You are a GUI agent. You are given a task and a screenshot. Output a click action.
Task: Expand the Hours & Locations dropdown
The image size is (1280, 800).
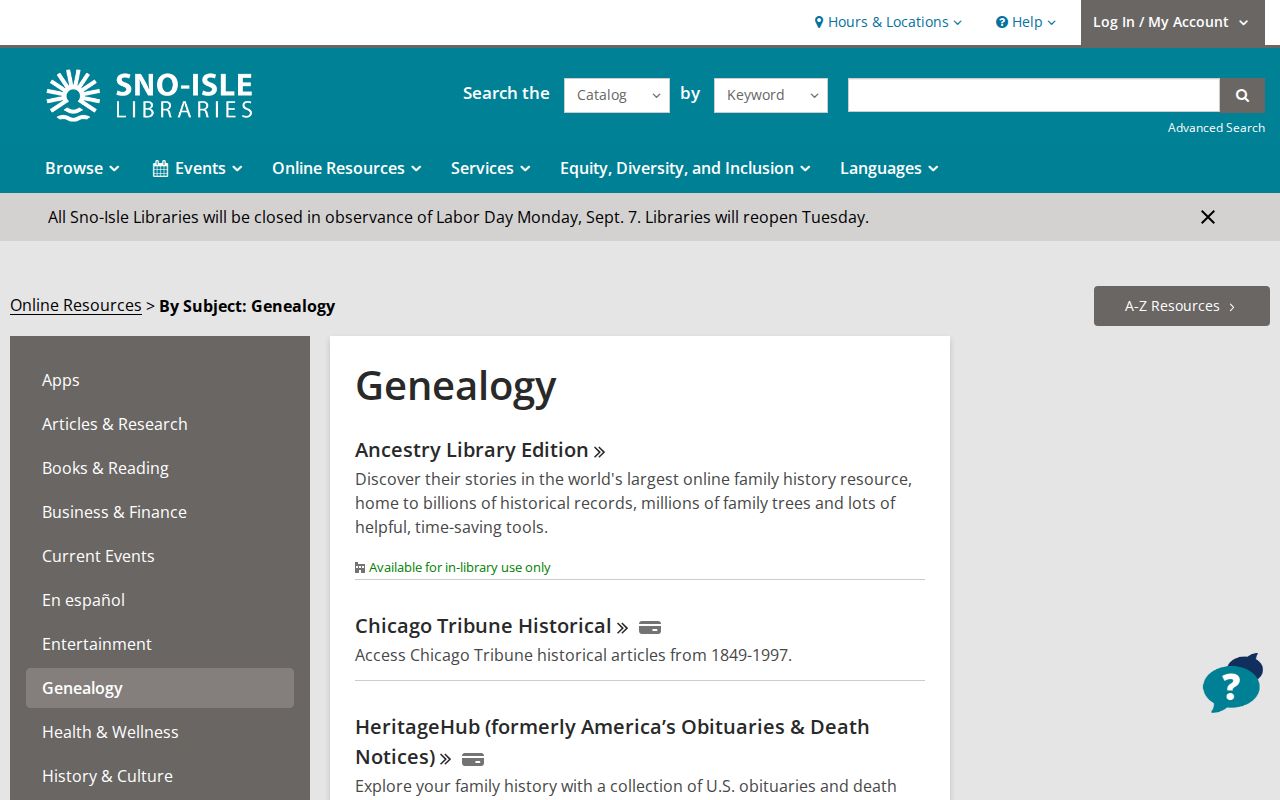click(888, 22)
